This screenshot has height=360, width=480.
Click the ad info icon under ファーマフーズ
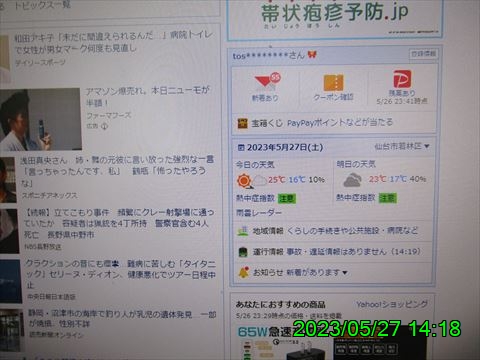tap(104, 126)
